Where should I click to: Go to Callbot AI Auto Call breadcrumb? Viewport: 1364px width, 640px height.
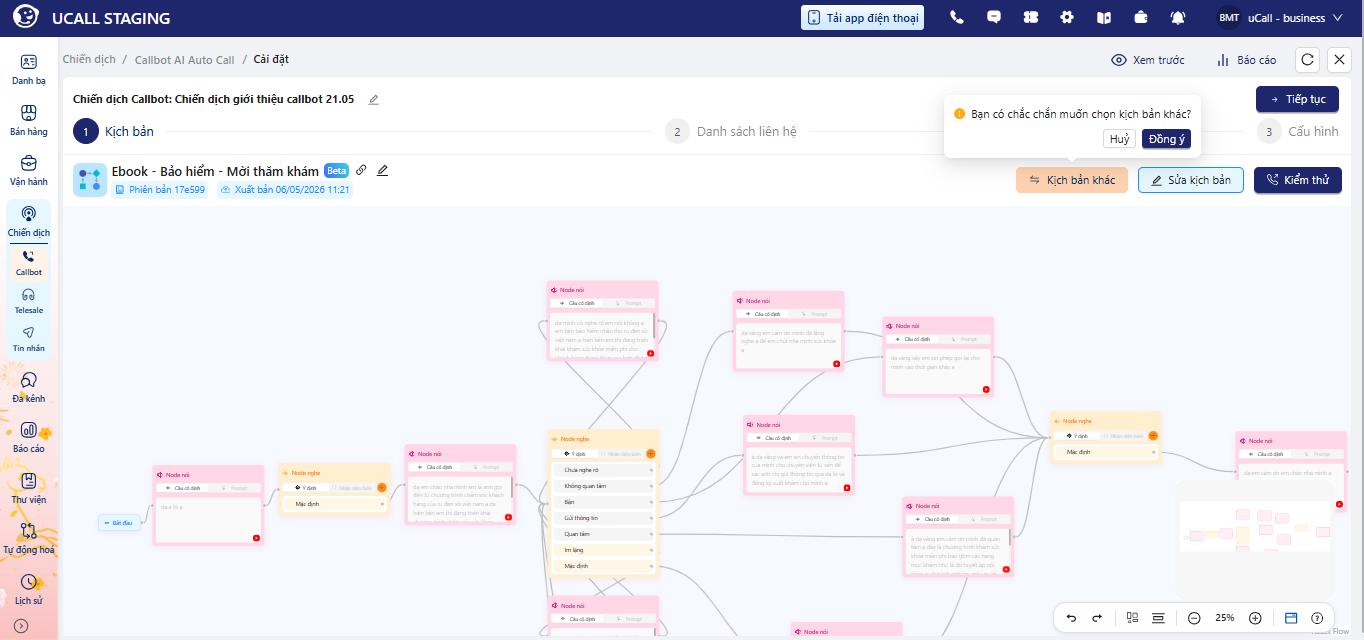185,60
